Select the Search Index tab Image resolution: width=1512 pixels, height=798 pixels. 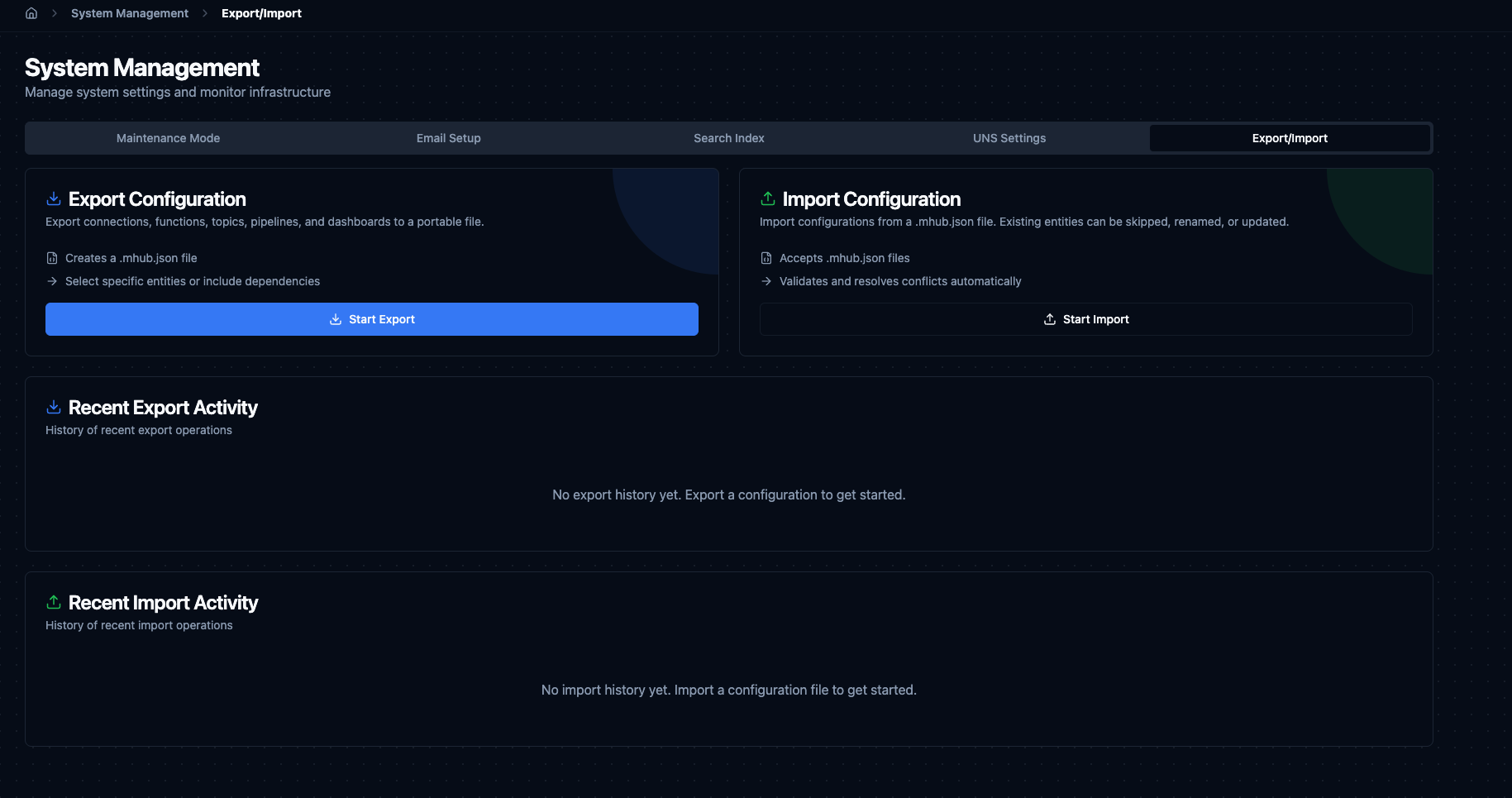pyautogui.click(x=728, y=138)
